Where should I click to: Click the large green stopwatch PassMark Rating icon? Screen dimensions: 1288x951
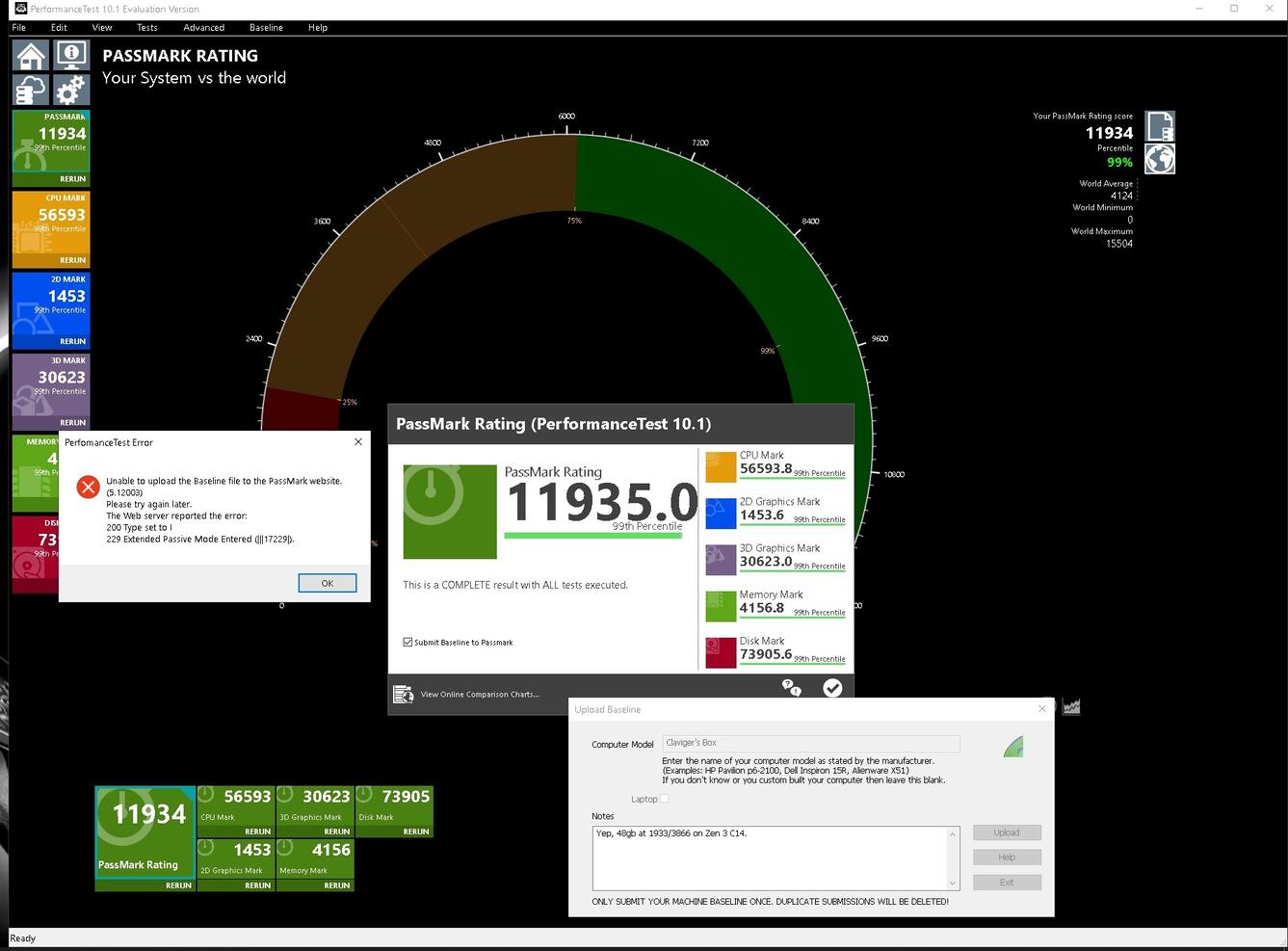pyautogui.click(x=450, y=512)
